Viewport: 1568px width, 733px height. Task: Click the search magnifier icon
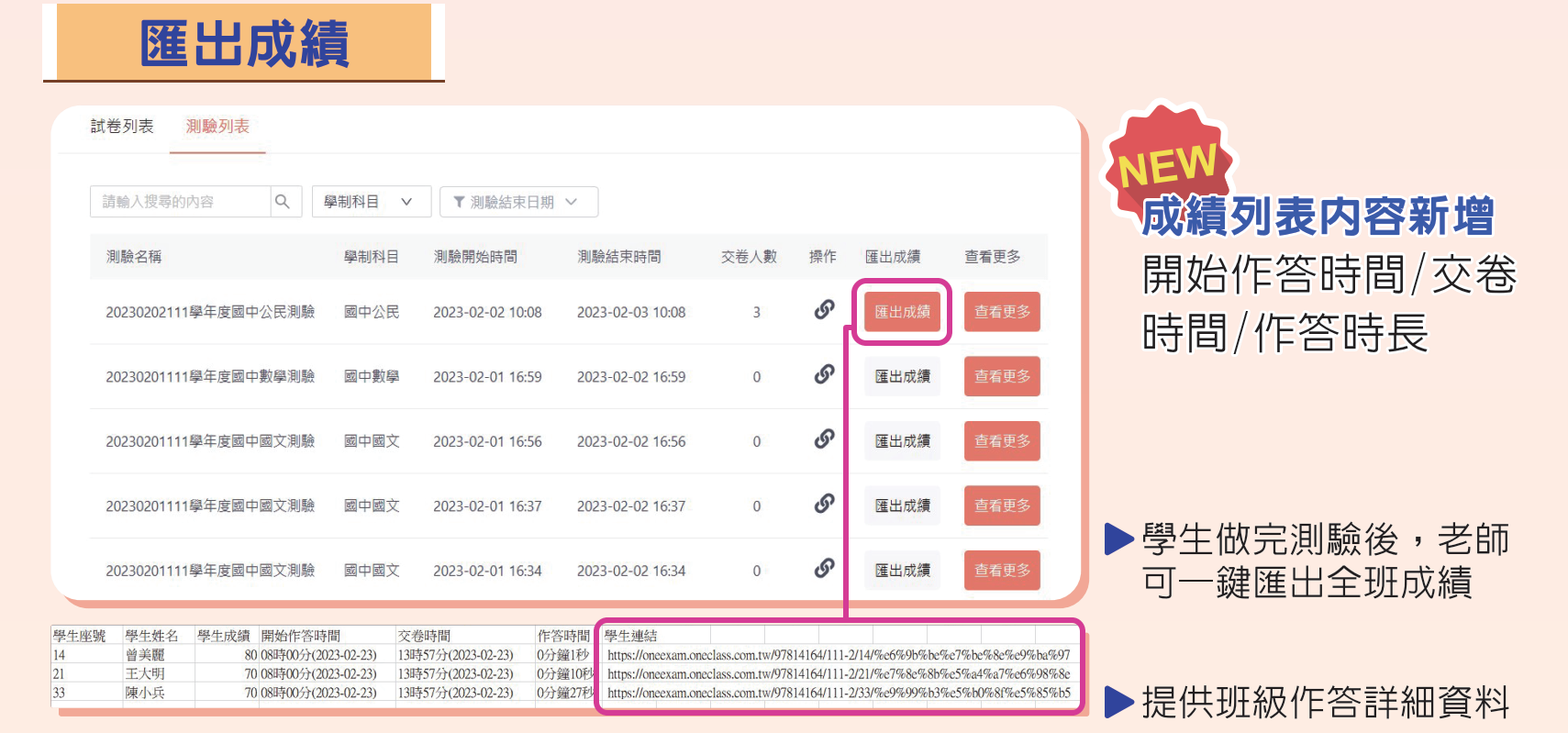[x=283, y=202]
